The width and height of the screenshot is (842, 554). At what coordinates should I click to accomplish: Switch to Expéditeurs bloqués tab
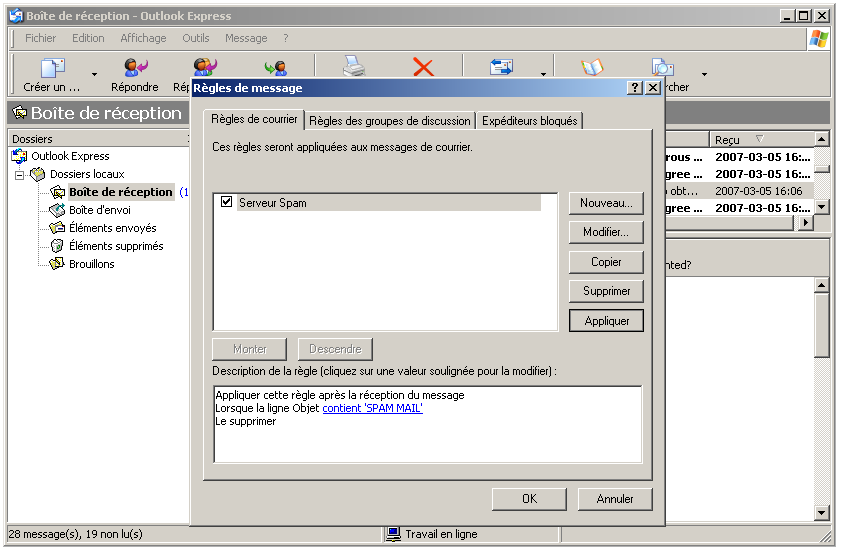tap(529, 121)
